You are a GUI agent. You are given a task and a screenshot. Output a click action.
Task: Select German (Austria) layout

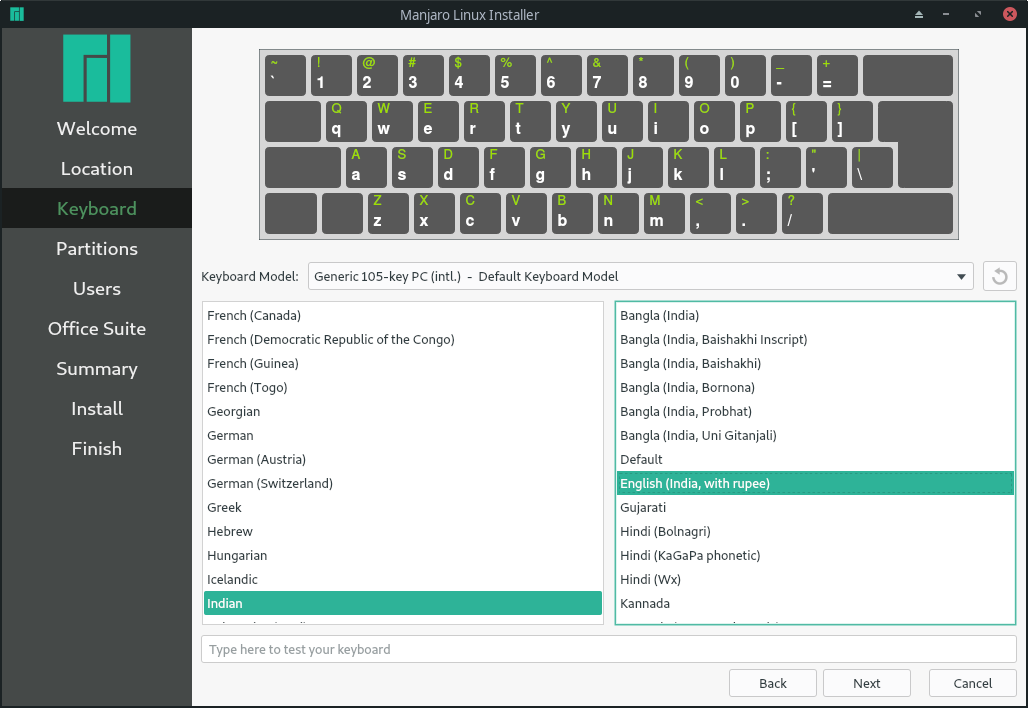click(x=403, y=460)
